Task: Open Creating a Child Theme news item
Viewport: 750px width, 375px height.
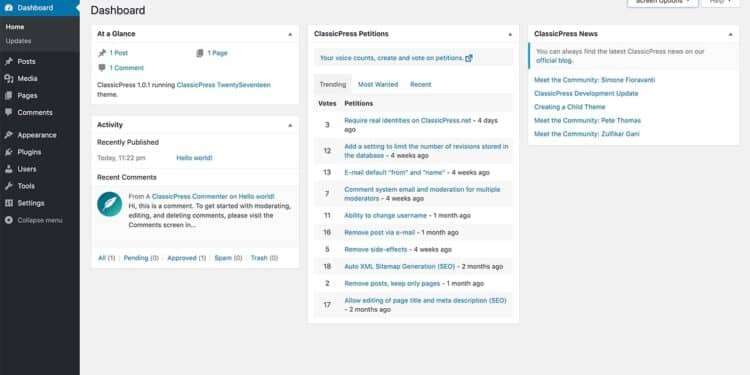Action: point(570,107)
